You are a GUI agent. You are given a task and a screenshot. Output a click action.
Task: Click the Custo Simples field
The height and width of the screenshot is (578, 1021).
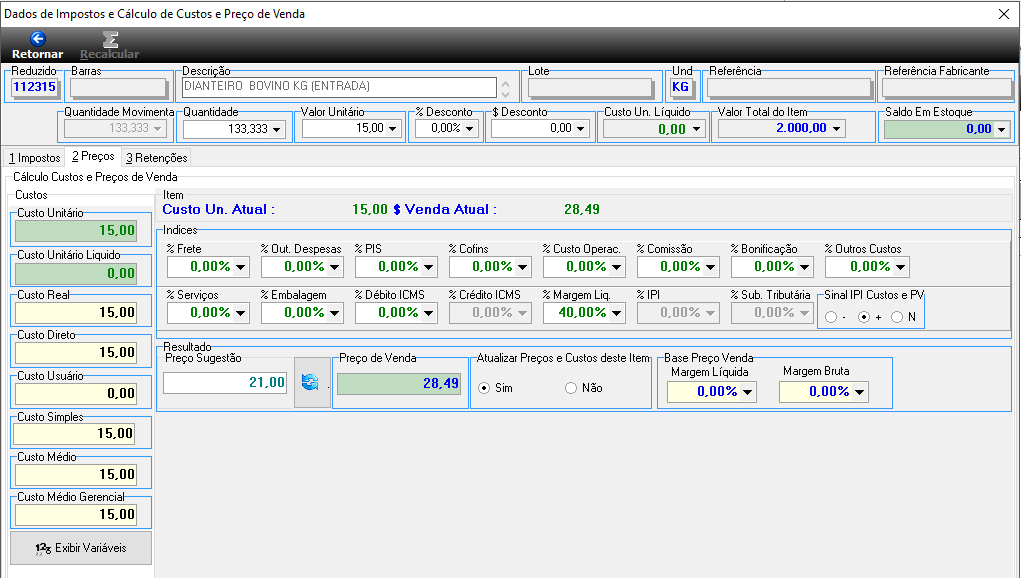point(75,434)
